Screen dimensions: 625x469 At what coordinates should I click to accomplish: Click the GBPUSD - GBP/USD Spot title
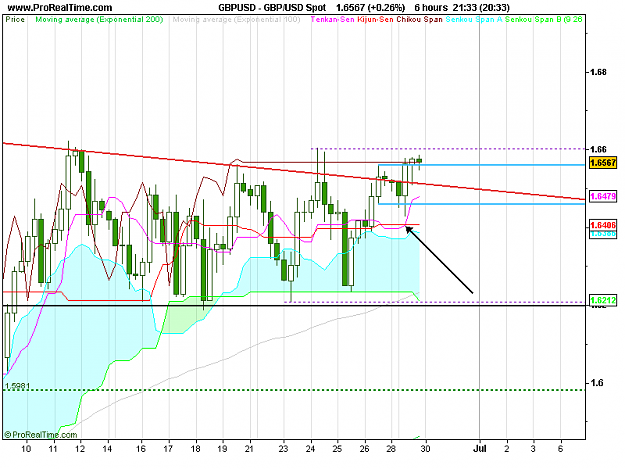coord(272,8)
